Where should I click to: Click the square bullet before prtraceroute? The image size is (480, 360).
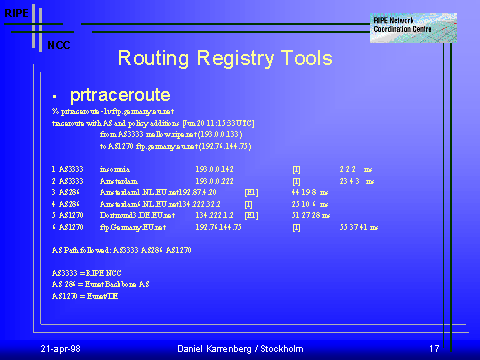55,97
